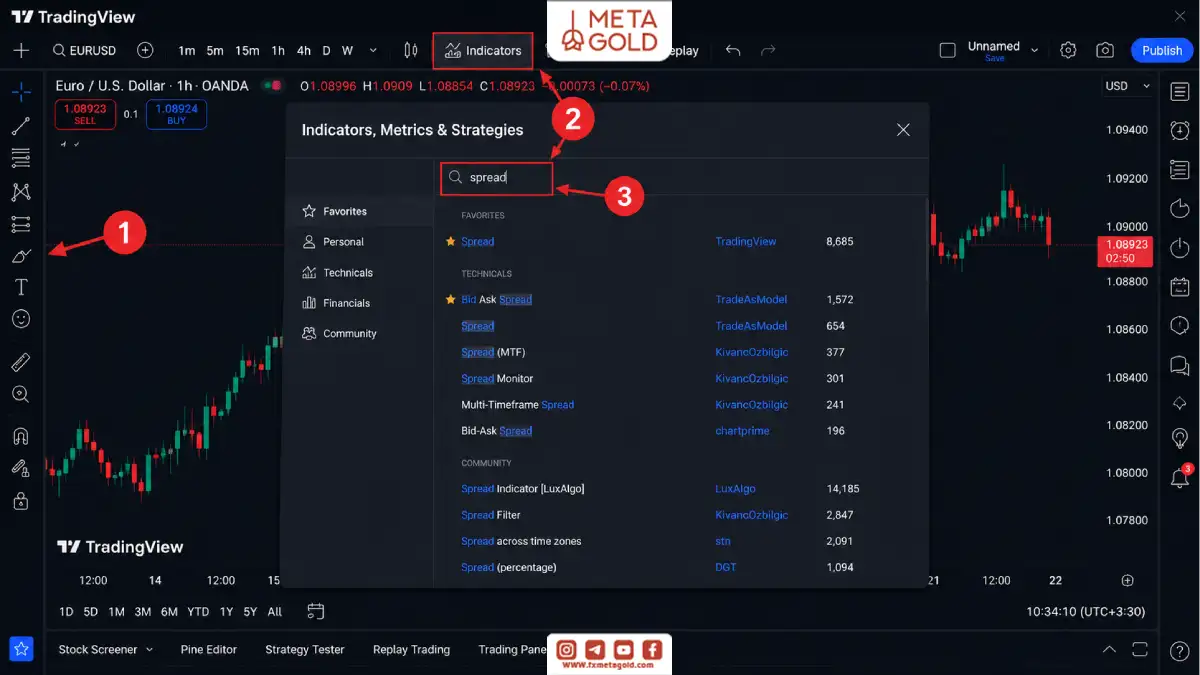1200x675 pixels.
Task: Select the brush drawing tool
Action: tap(21, 256)
